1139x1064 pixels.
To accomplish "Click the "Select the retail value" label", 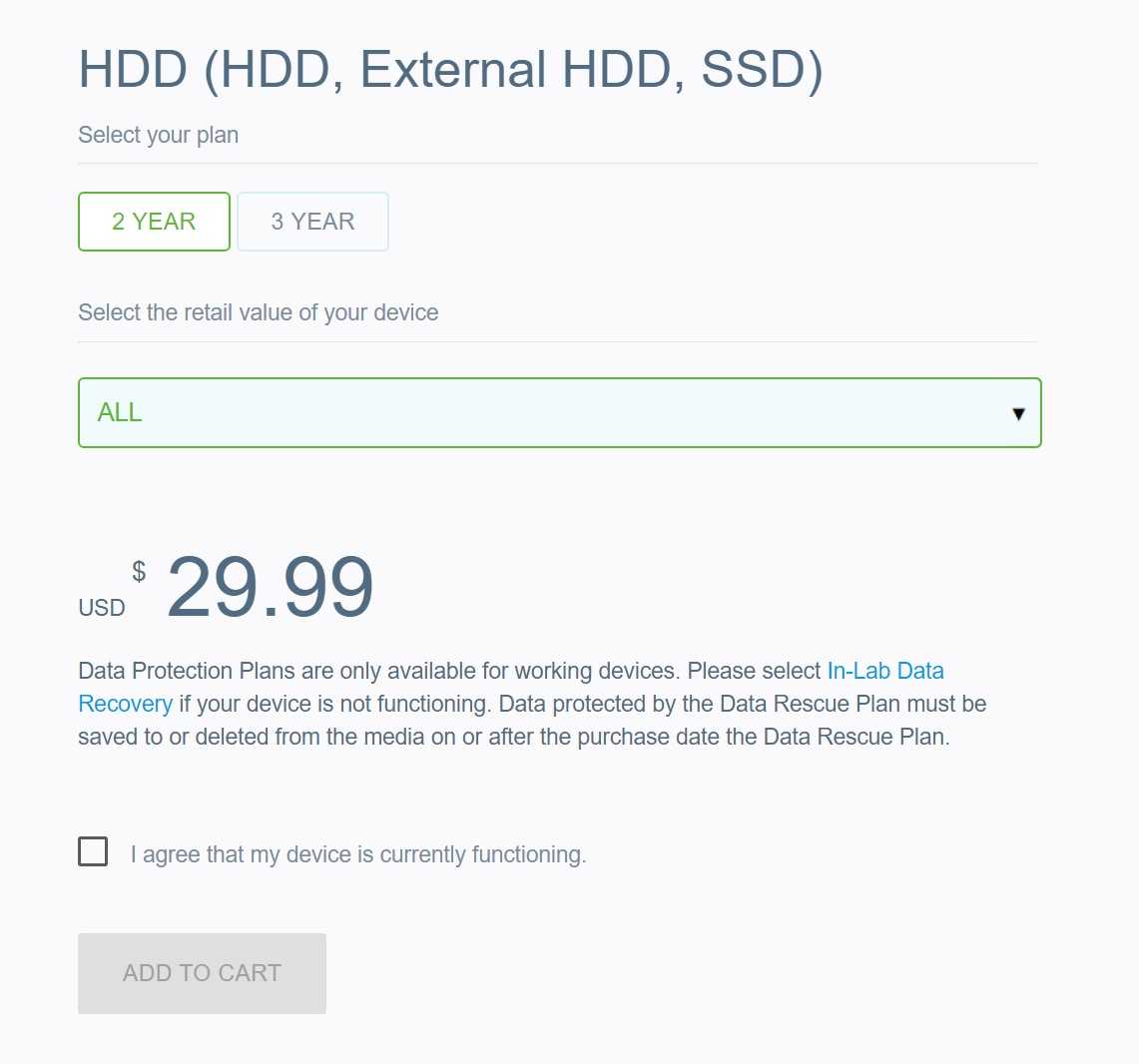I will (258, 312).
